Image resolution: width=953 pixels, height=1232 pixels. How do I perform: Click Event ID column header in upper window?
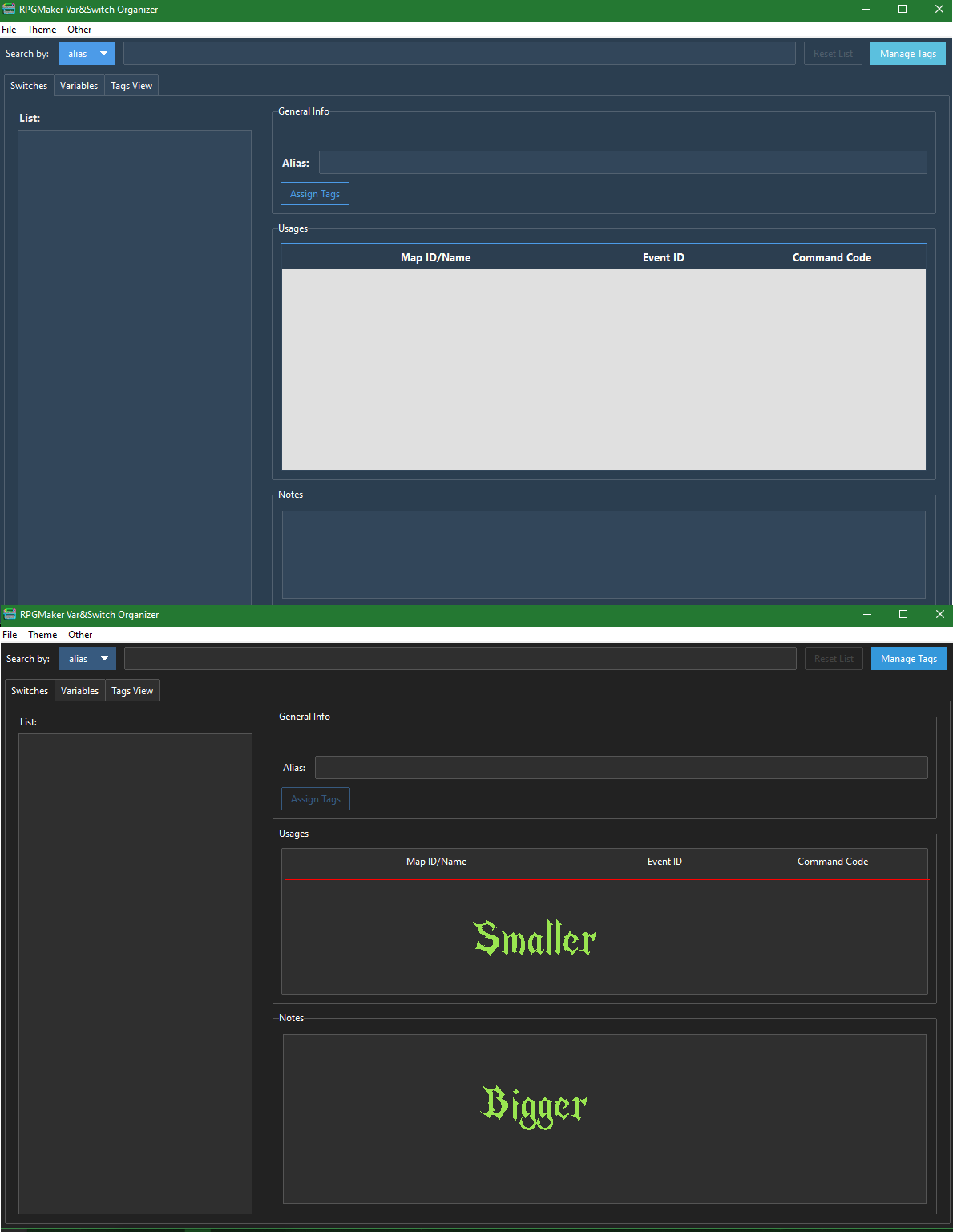[x=664, y=257]
